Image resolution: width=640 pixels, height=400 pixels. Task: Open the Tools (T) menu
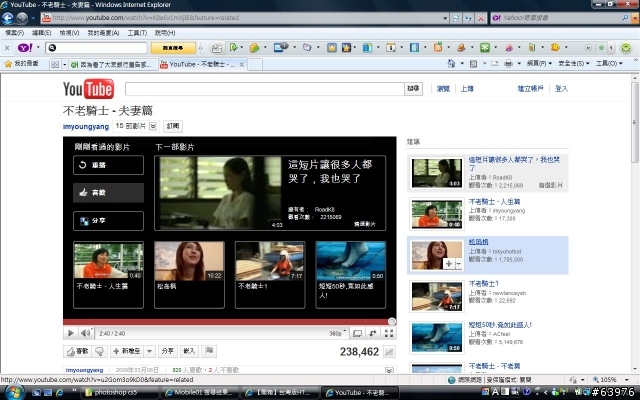(137, 33)
